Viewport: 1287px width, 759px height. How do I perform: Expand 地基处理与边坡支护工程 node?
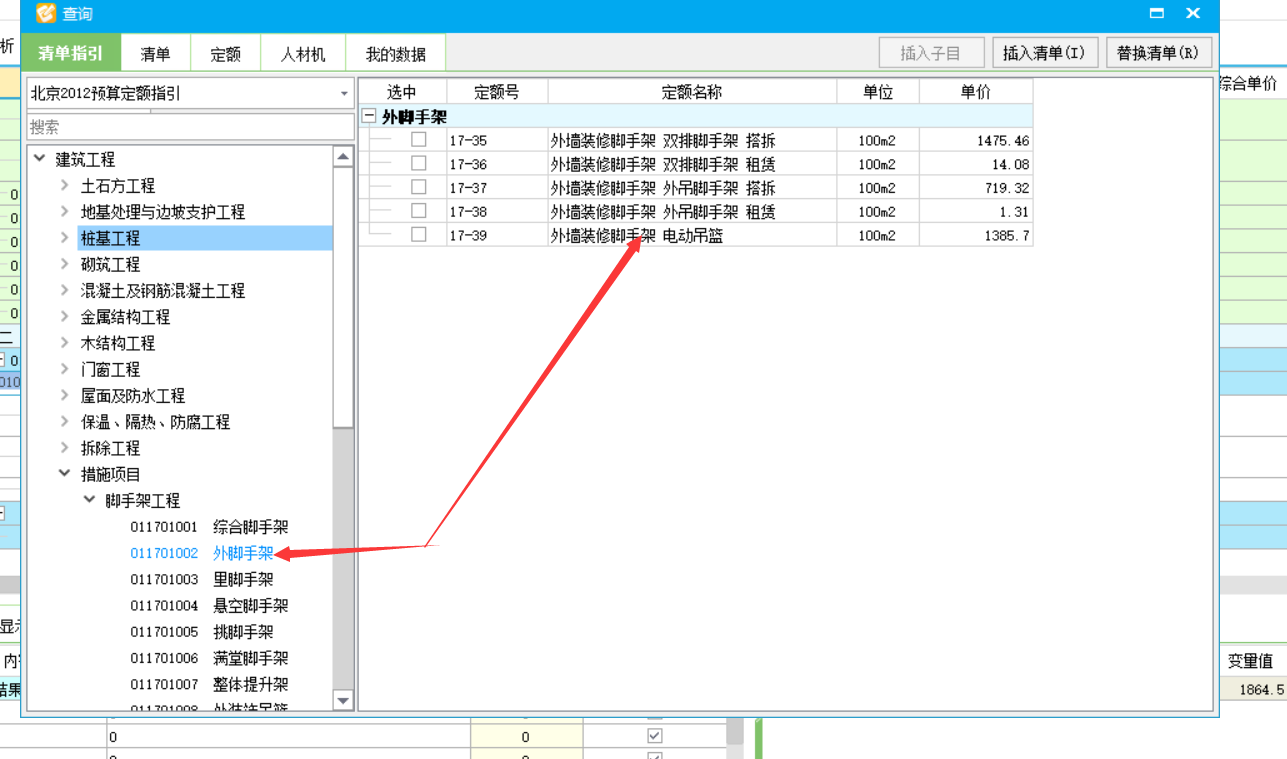click(x=65, y=212)
